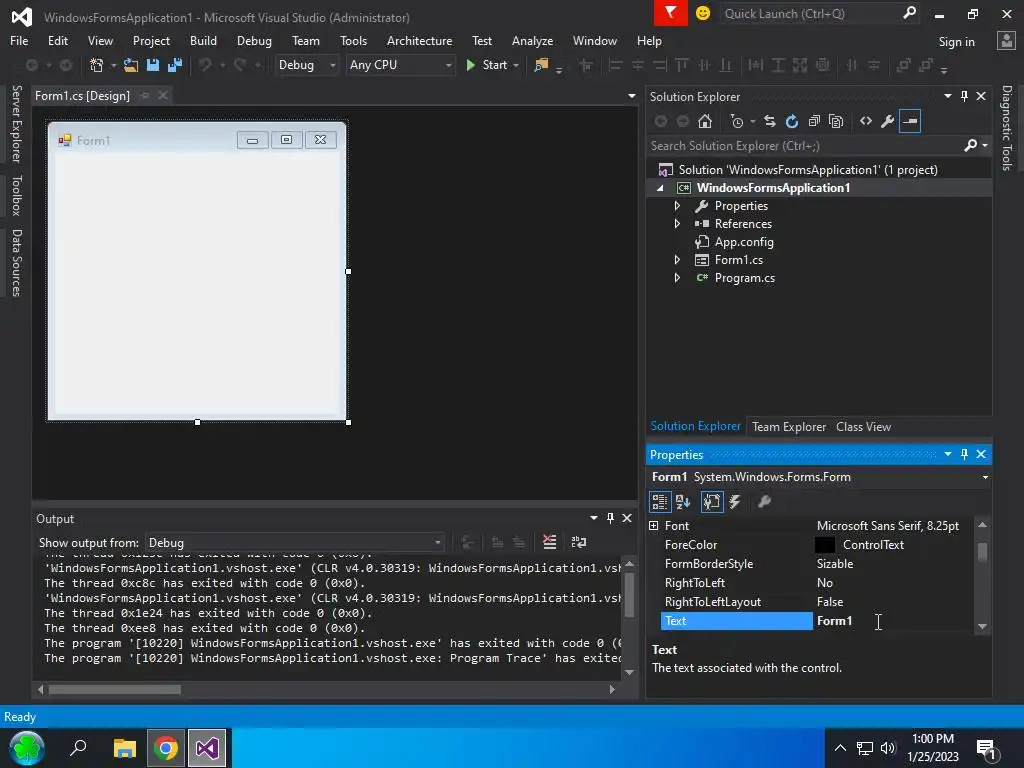Switch to Team Explorer tab
1024x768 pixels.
(789, 426)
